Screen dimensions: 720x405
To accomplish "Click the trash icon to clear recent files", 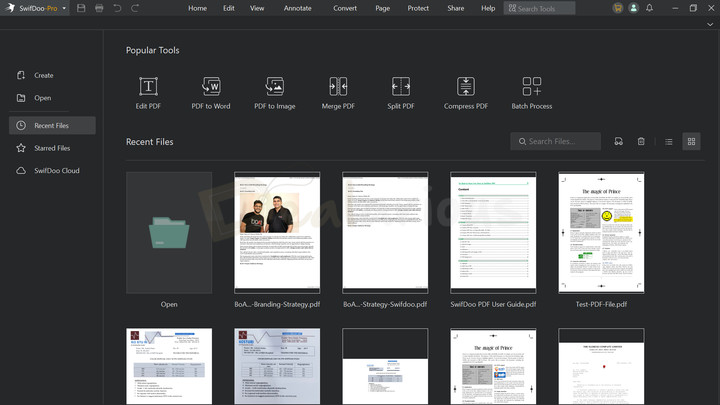I will click(641, 141).
